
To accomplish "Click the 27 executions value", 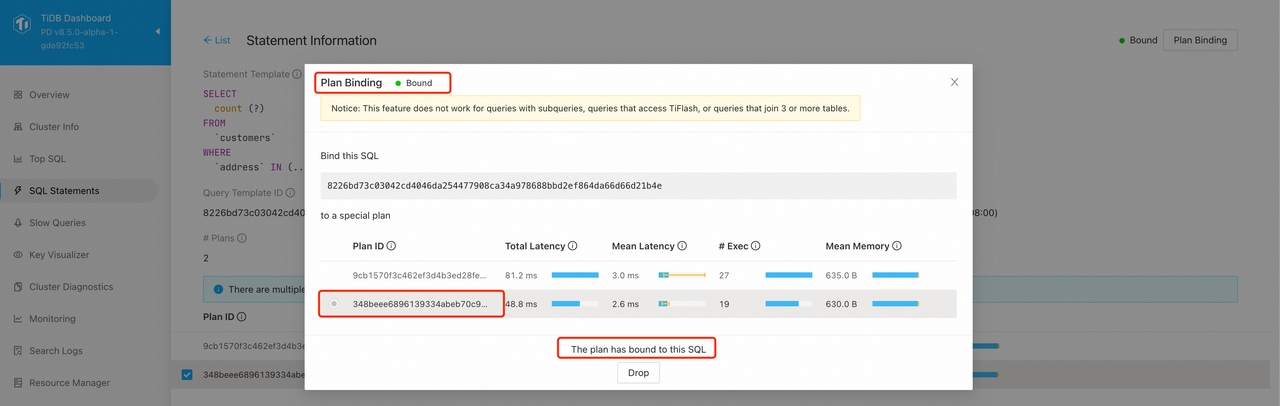I will click(725, 275).
